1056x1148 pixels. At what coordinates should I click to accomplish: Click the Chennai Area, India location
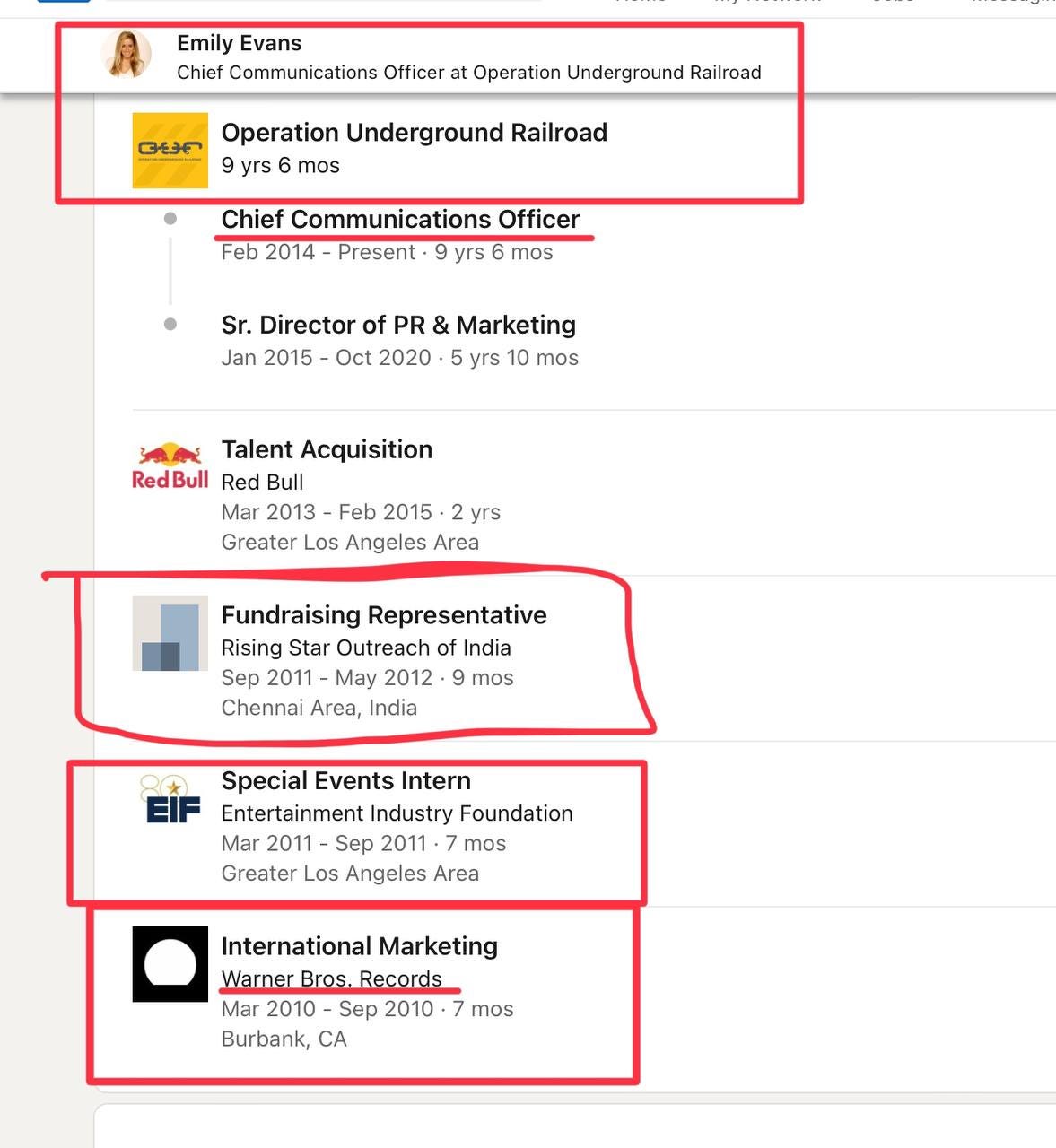(x=319, y=708)
